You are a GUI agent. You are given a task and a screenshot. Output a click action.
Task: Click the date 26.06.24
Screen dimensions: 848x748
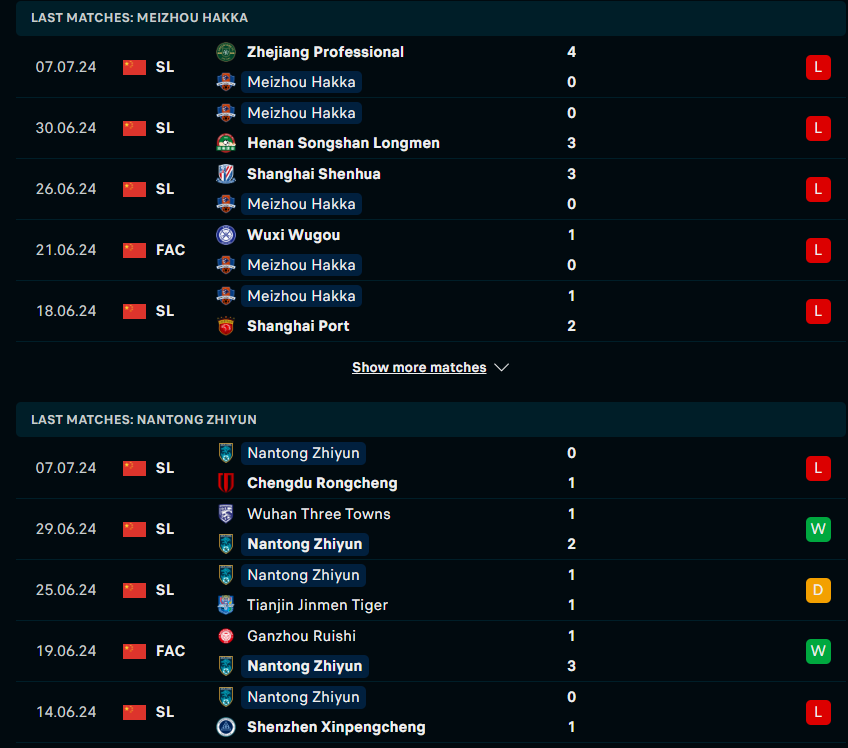[66, 189]
